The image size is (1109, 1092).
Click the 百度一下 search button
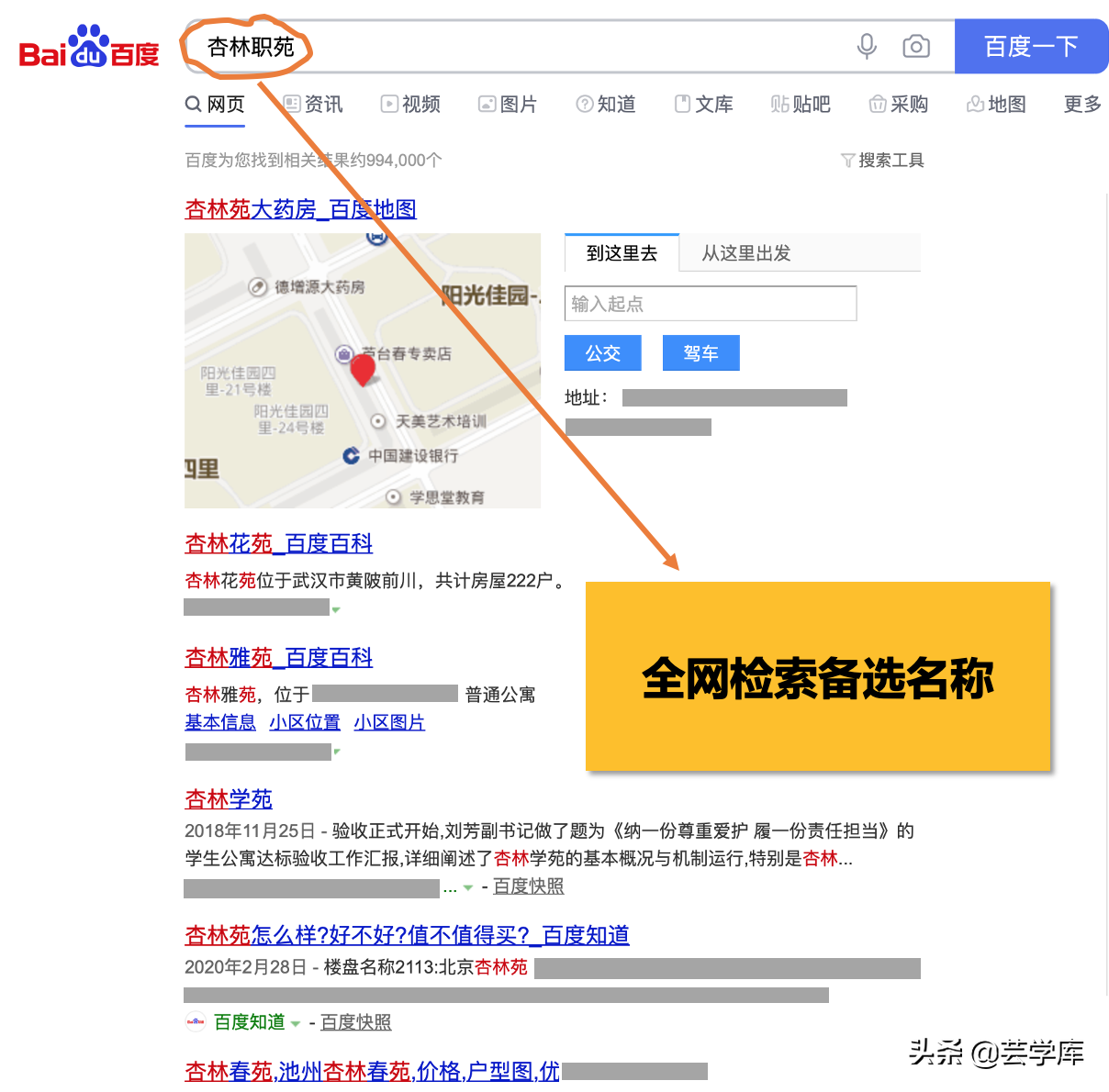1032,47
